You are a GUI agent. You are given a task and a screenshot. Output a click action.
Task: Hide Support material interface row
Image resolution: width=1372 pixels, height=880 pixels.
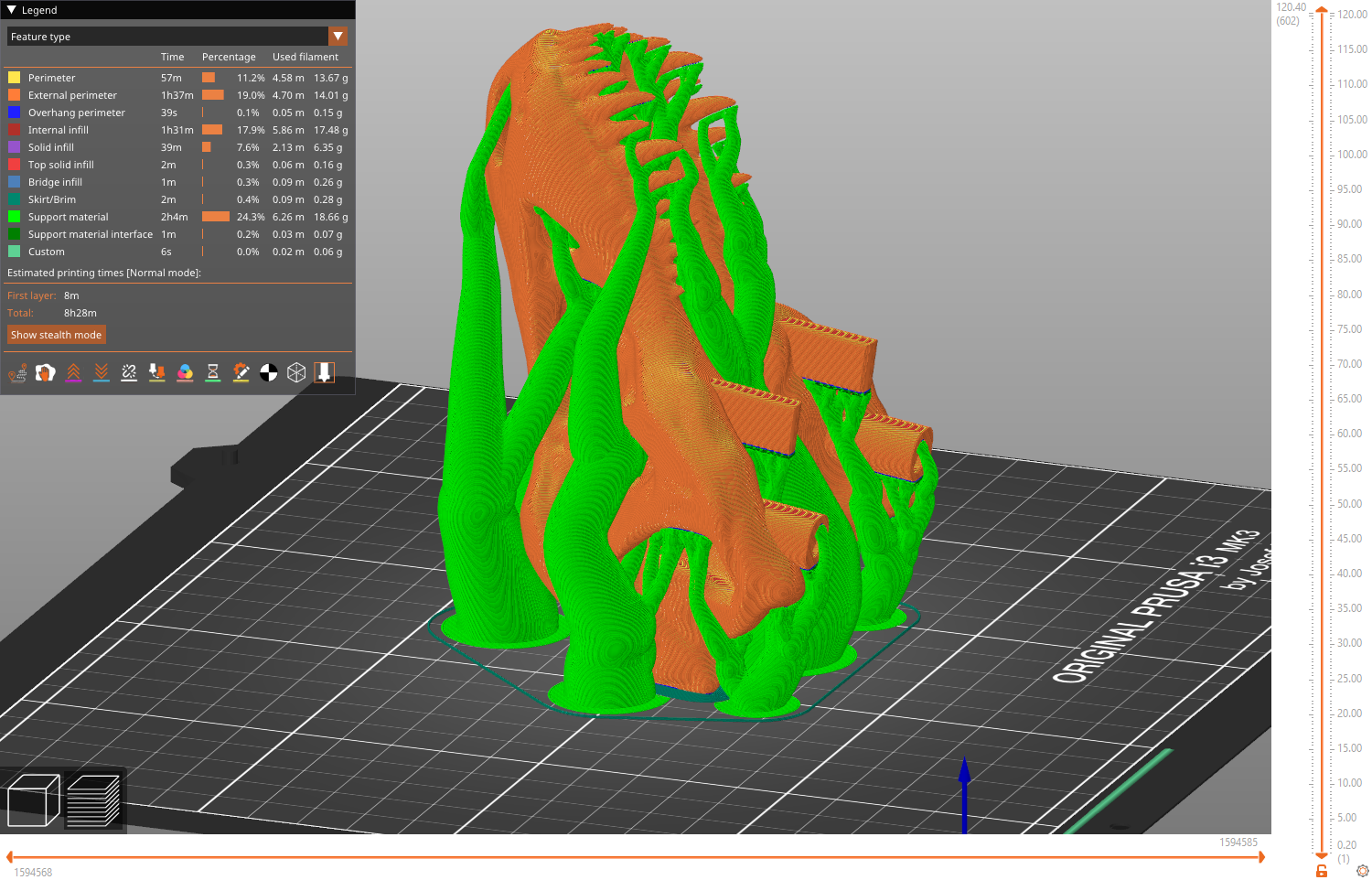[177, 234]
